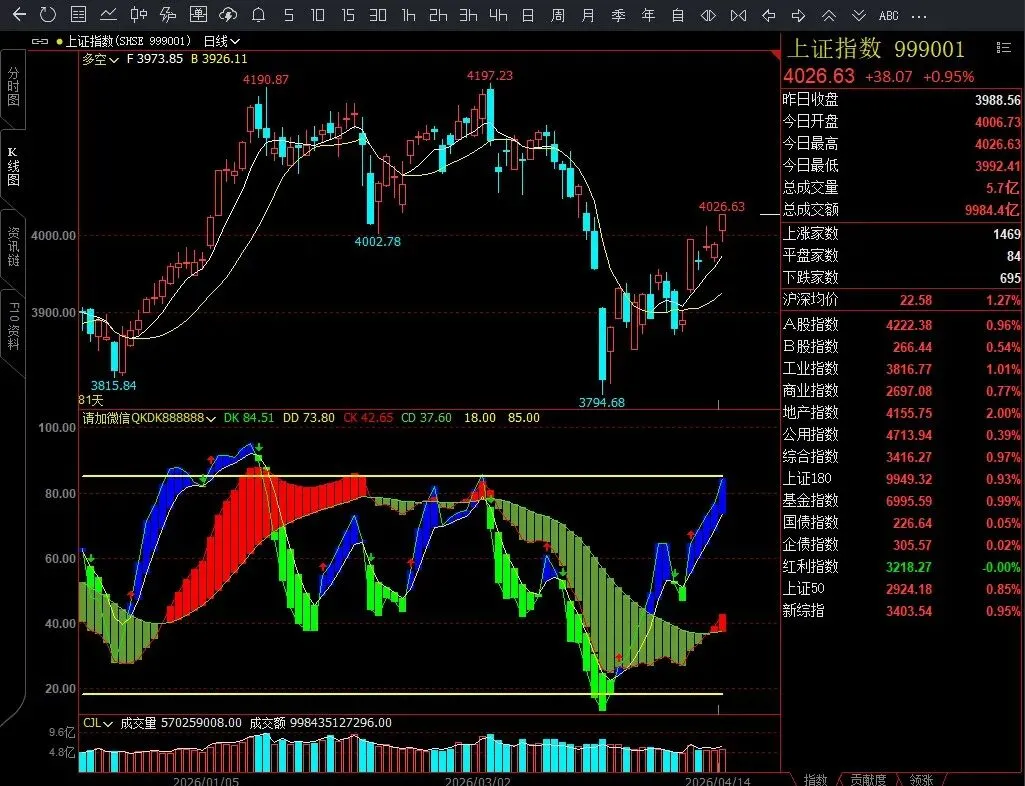Select the candlestick K-line chart icon
The height and width of the screenshot is (786, 1025).
pos(138,14)
